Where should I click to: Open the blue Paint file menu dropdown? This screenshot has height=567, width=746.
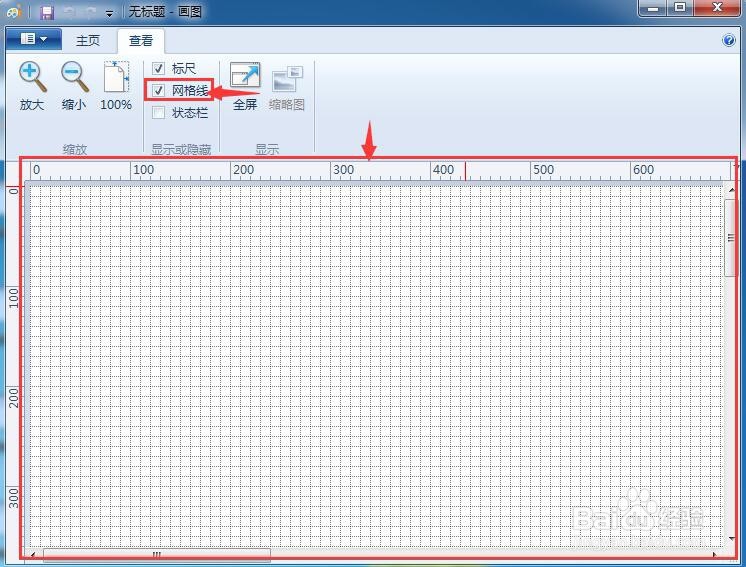tap(34, 39)
